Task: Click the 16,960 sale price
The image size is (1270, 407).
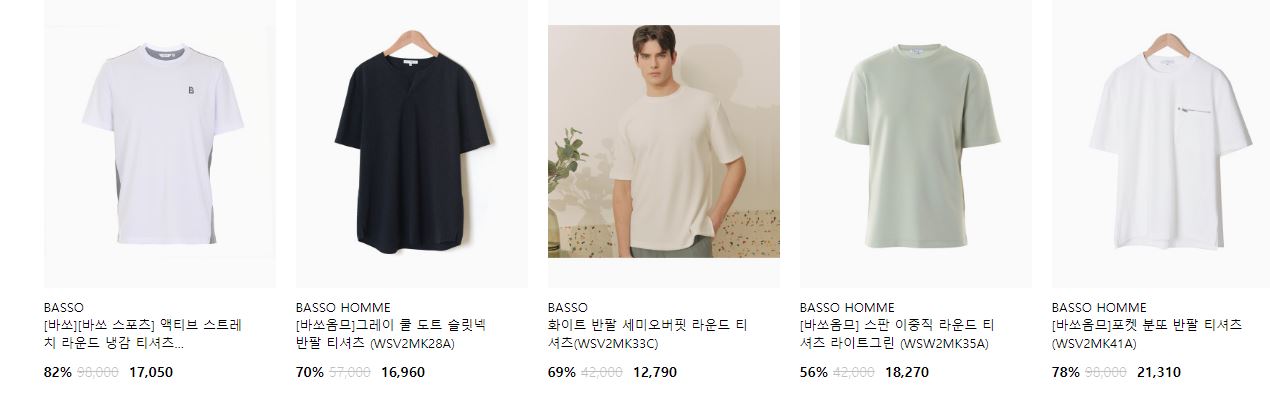Action: (403, 372)
